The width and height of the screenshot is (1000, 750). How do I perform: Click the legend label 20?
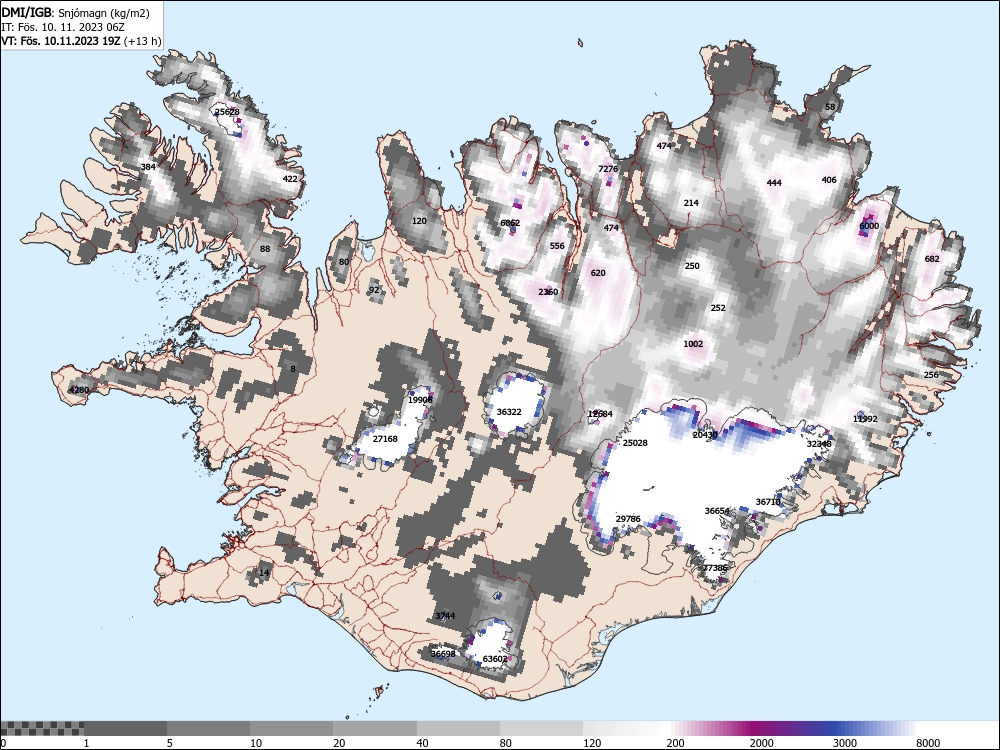click(339, 743)
